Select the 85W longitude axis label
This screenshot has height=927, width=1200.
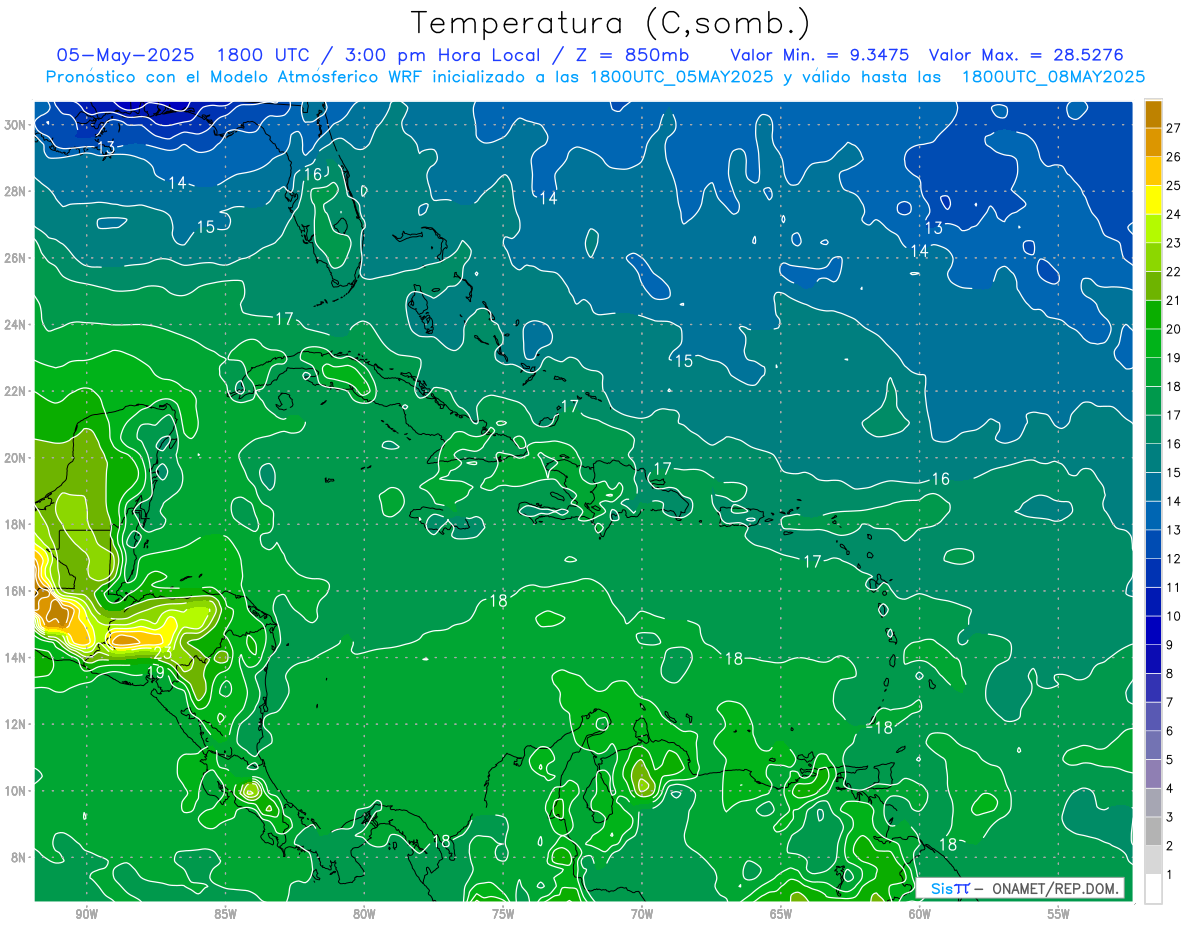coord(225,914)
